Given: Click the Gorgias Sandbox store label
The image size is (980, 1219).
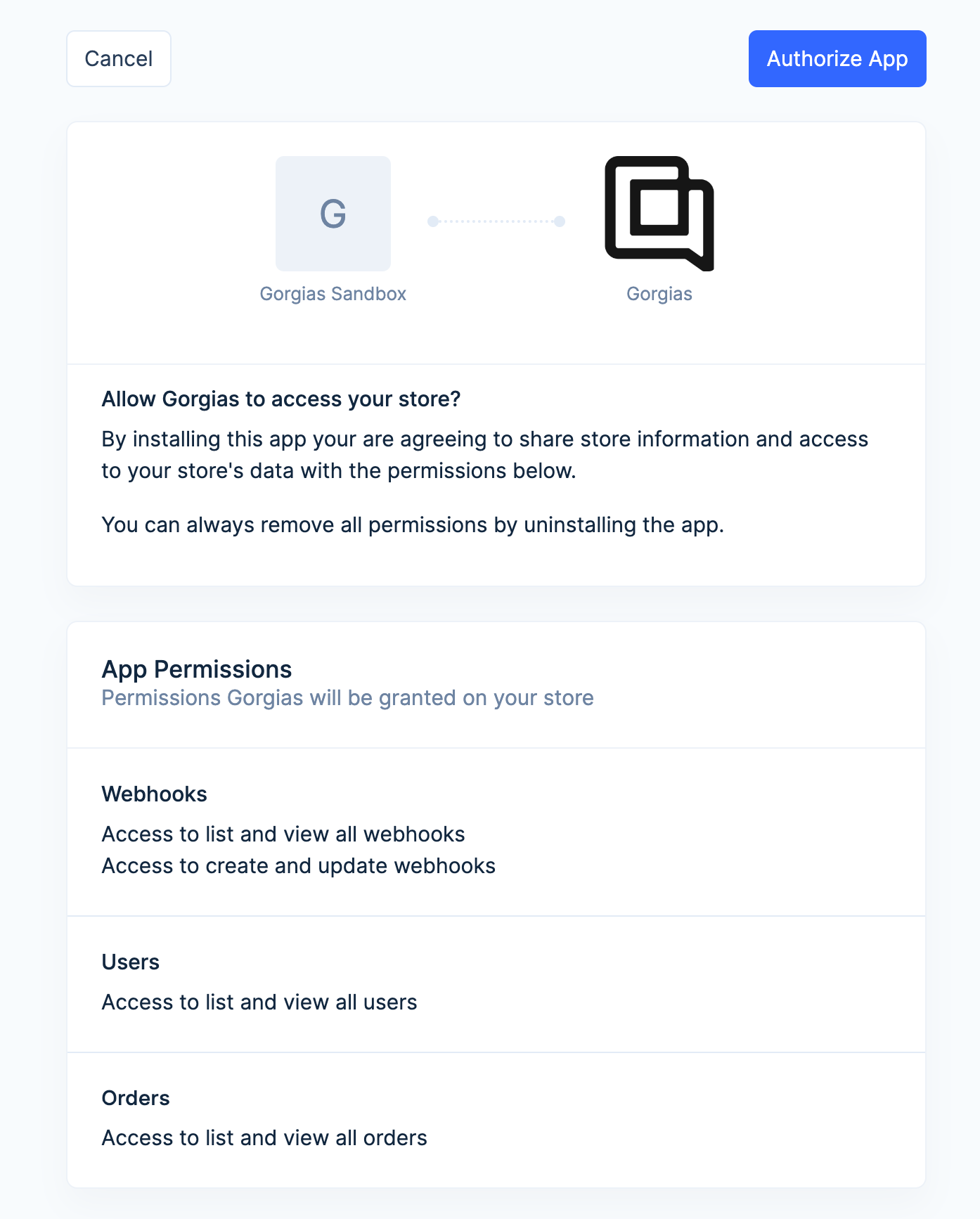Looking at the screenshot, I should click(x=333, y=294).
